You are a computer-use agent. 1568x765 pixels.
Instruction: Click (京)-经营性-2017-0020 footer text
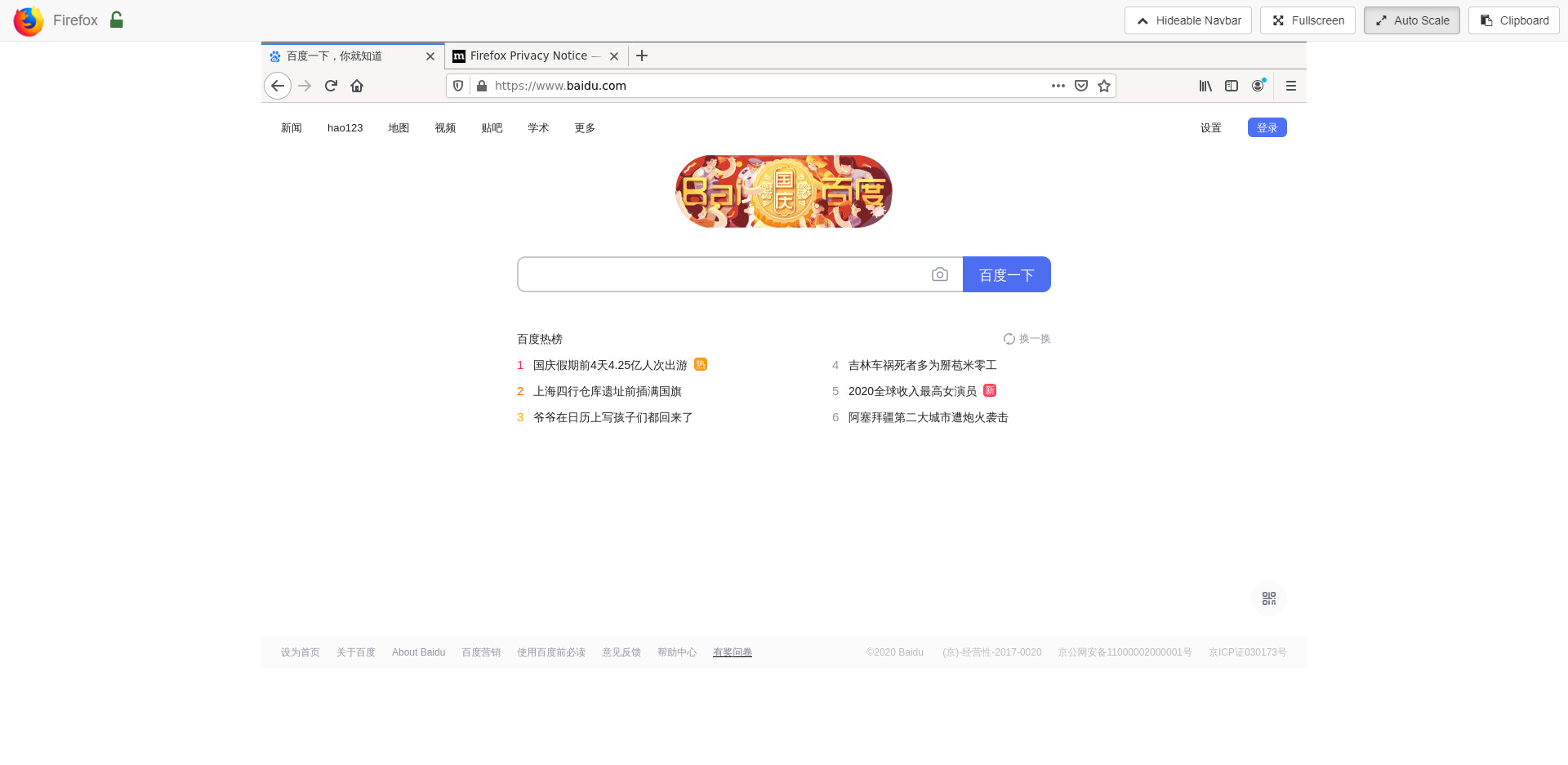[992, 652]
